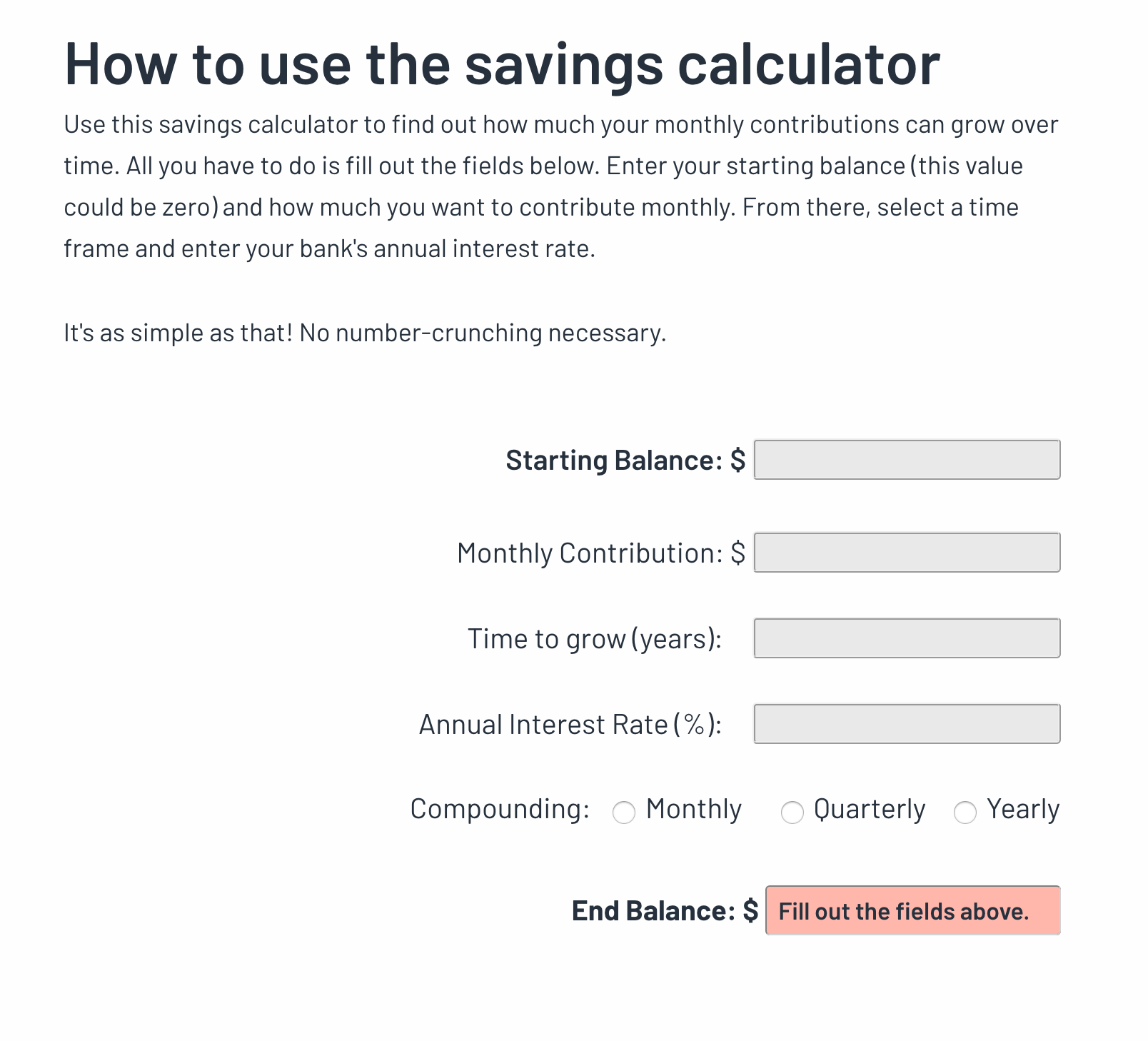1148x1041 pixels.
Task: Click the "Quarterly" radio option label text
Action: pyautogui.click(x=869, y=810)
